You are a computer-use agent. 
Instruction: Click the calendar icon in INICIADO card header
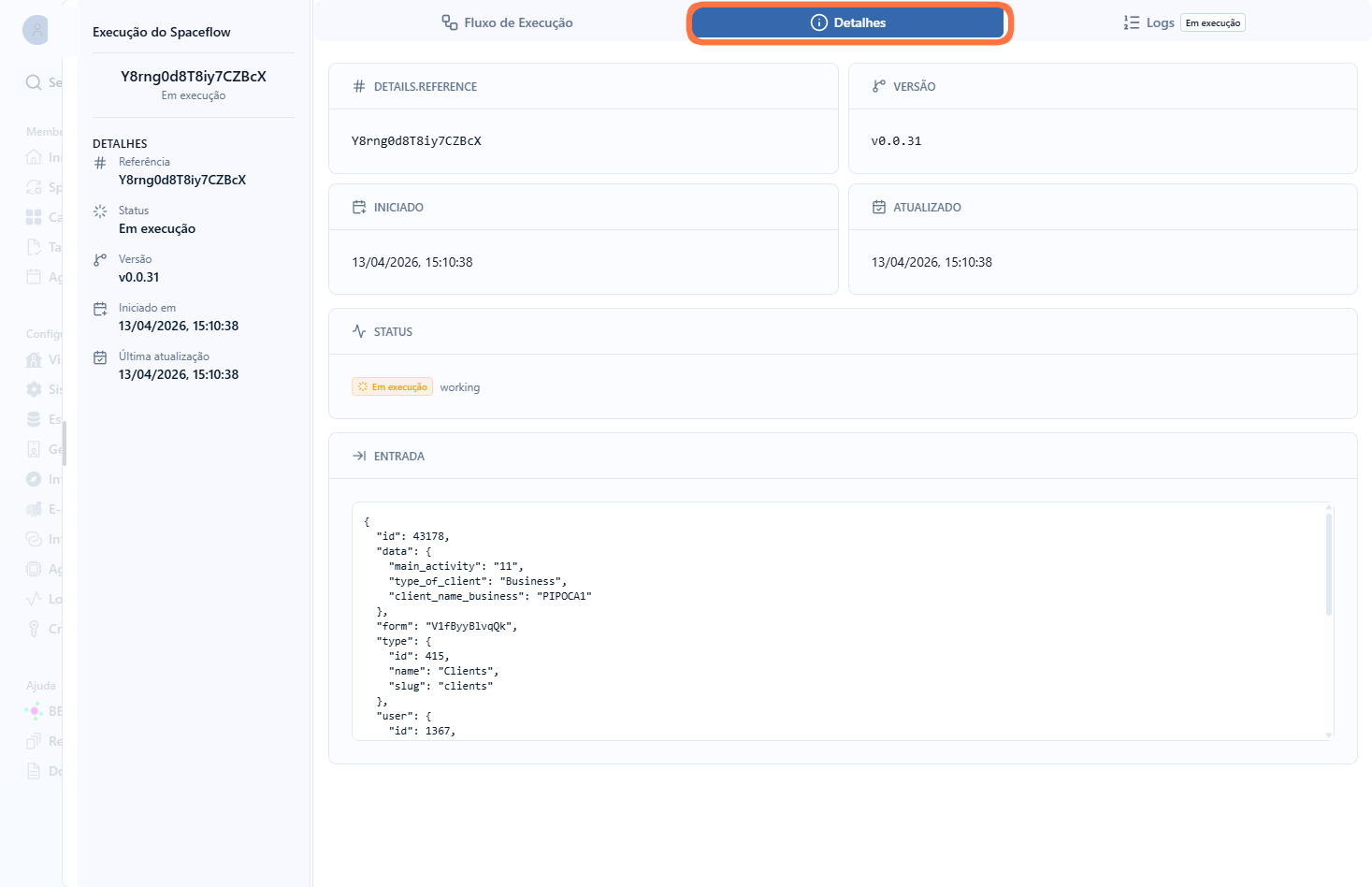tap(359, 207)
